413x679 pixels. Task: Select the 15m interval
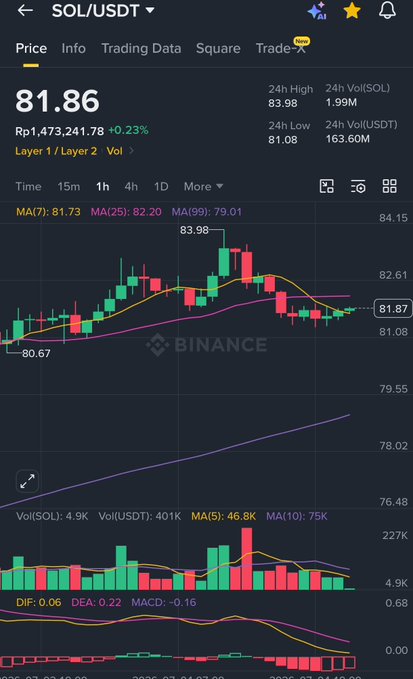(69, 187)
